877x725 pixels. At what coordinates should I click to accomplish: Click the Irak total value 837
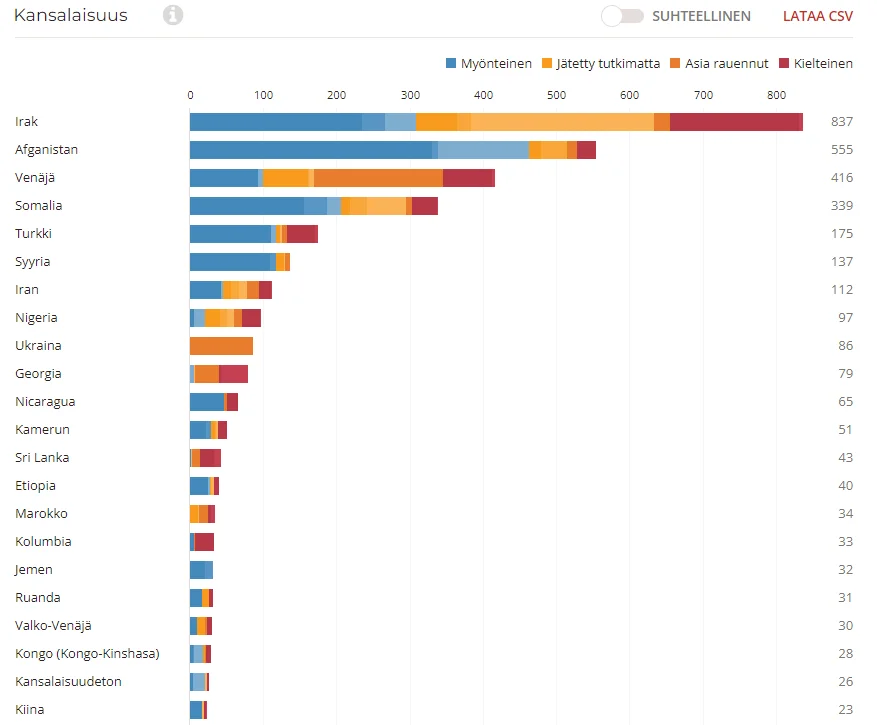[841, 122]
